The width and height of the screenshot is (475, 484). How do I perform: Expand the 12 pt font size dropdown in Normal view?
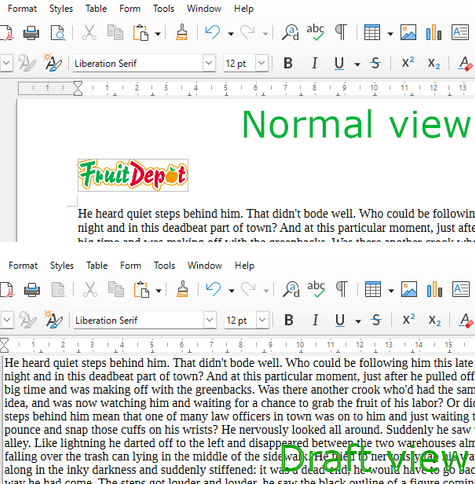tap(262, 63)
